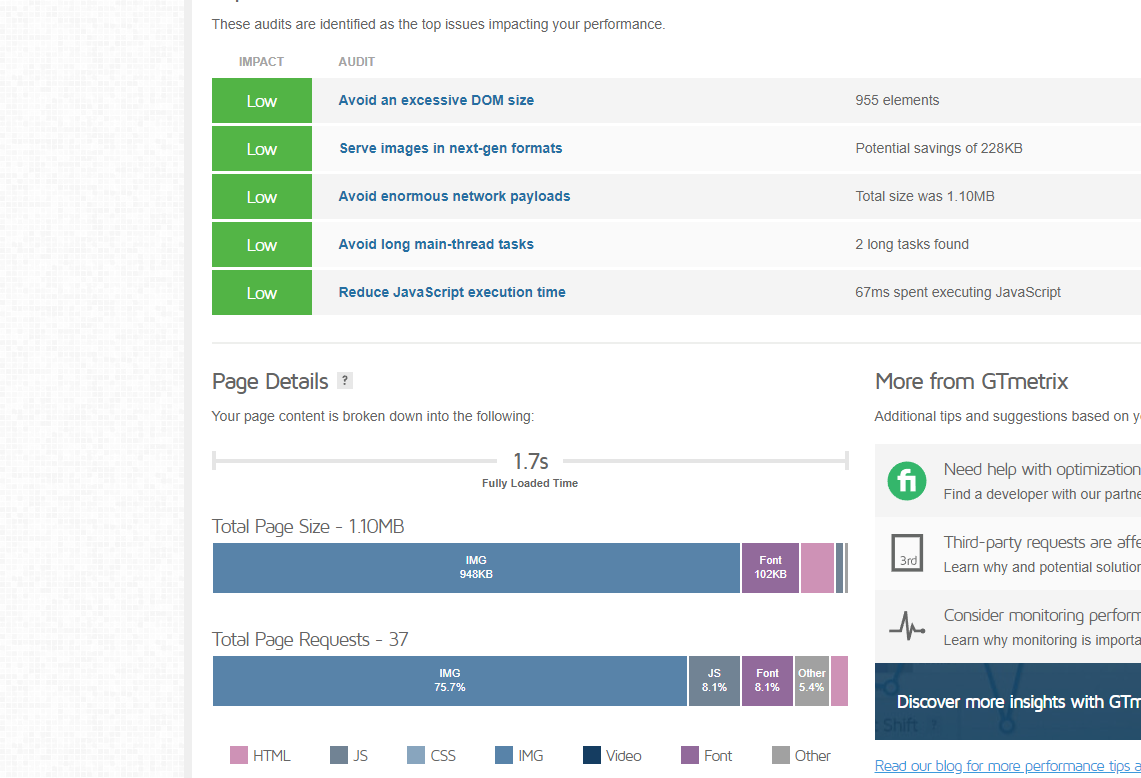Click the Low impact badge for DOM size
The height and width of the screenshot is (778, 1141).
[262, 100]
